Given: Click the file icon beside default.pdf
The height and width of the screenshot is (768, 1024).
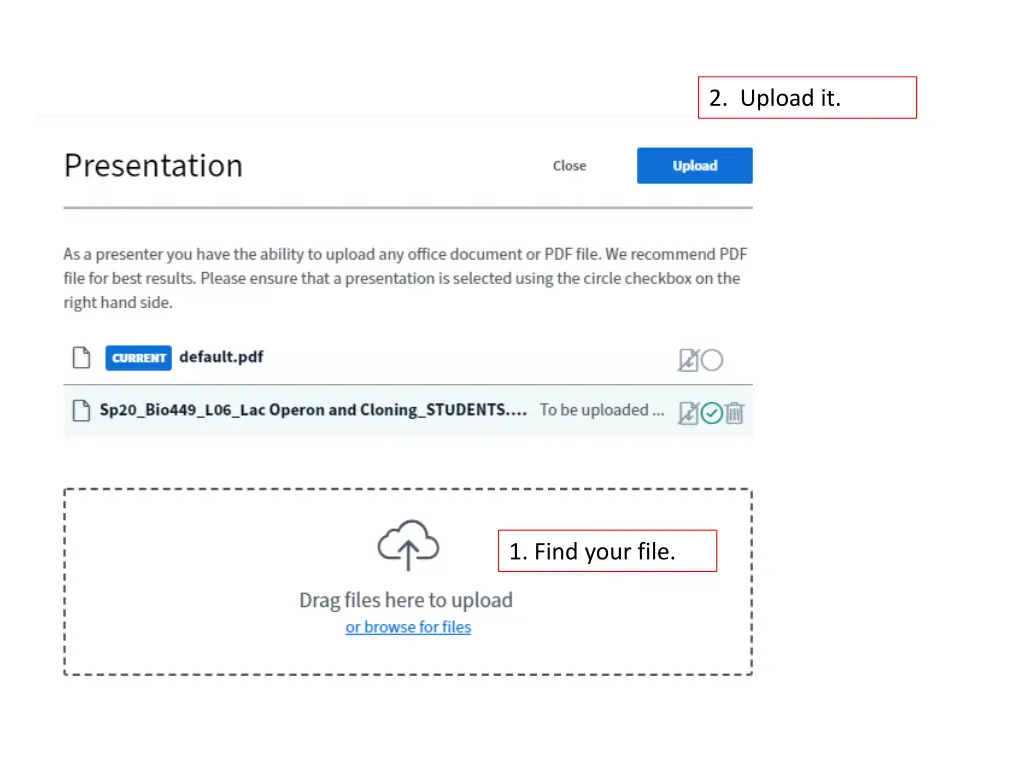Looking at the screenshot, I should click(81, 358).
